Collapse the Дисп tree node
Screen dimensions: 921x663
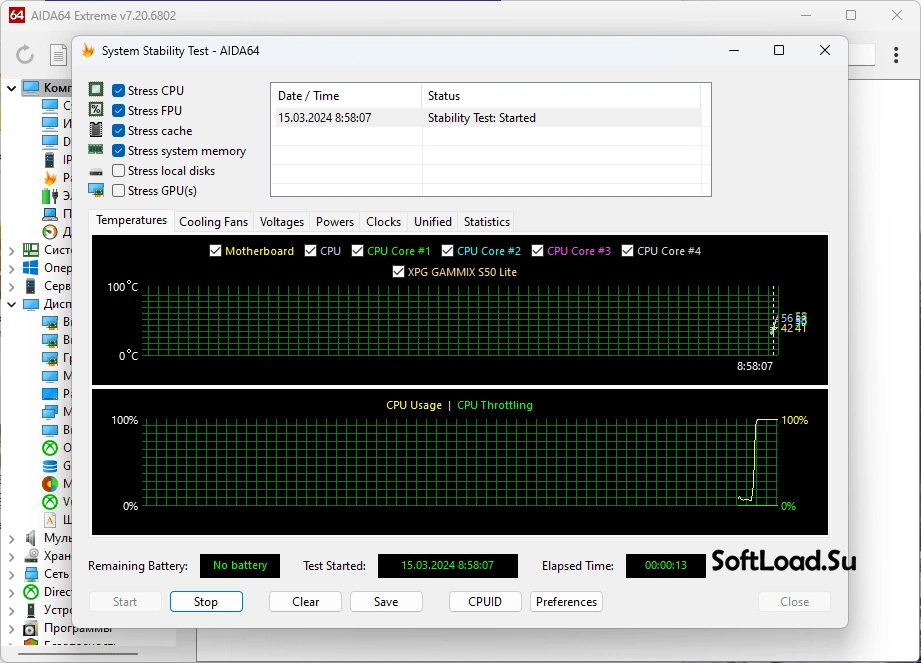point(11,304)
